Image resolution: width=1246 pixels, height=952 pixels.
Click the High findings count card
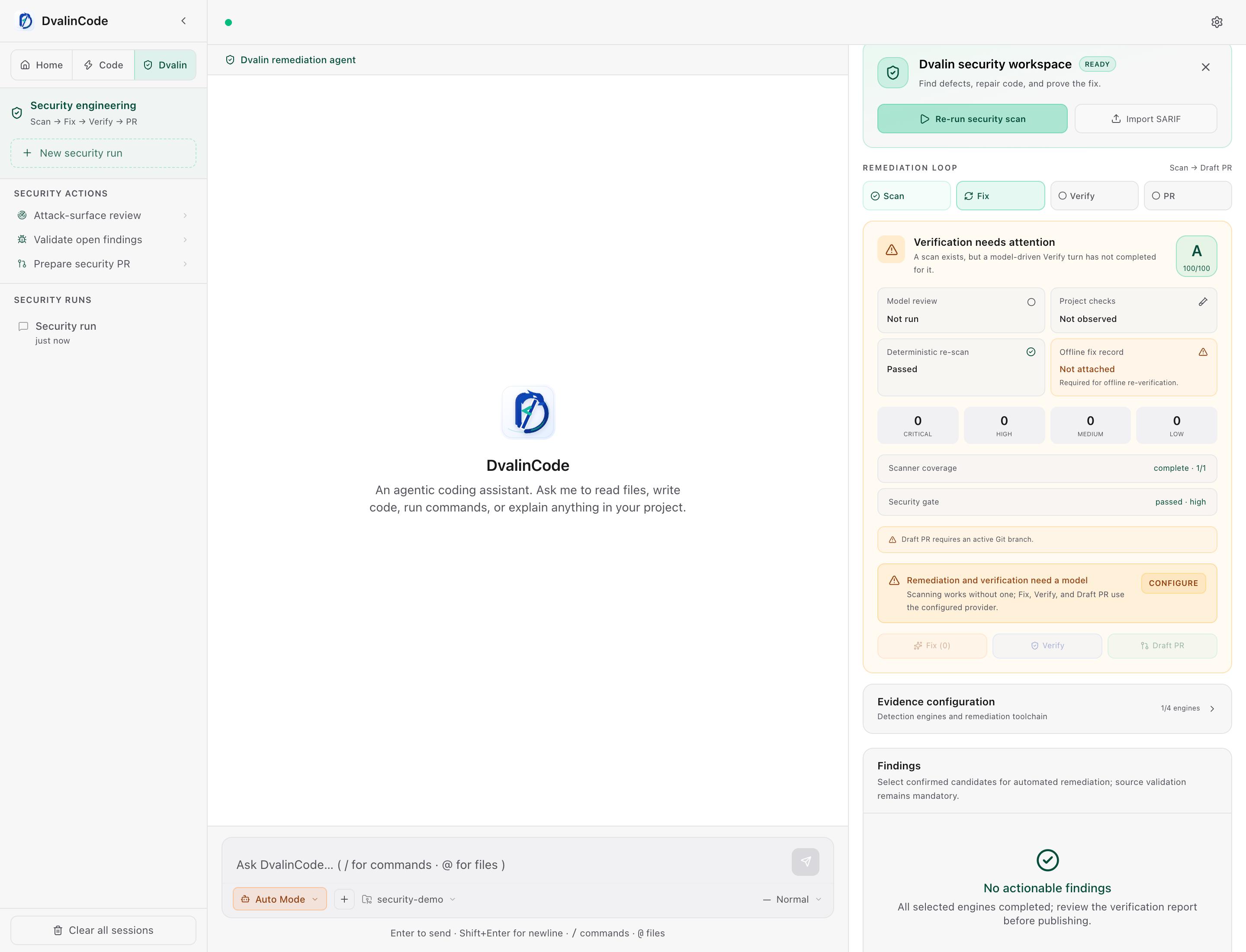(1003, 425)
